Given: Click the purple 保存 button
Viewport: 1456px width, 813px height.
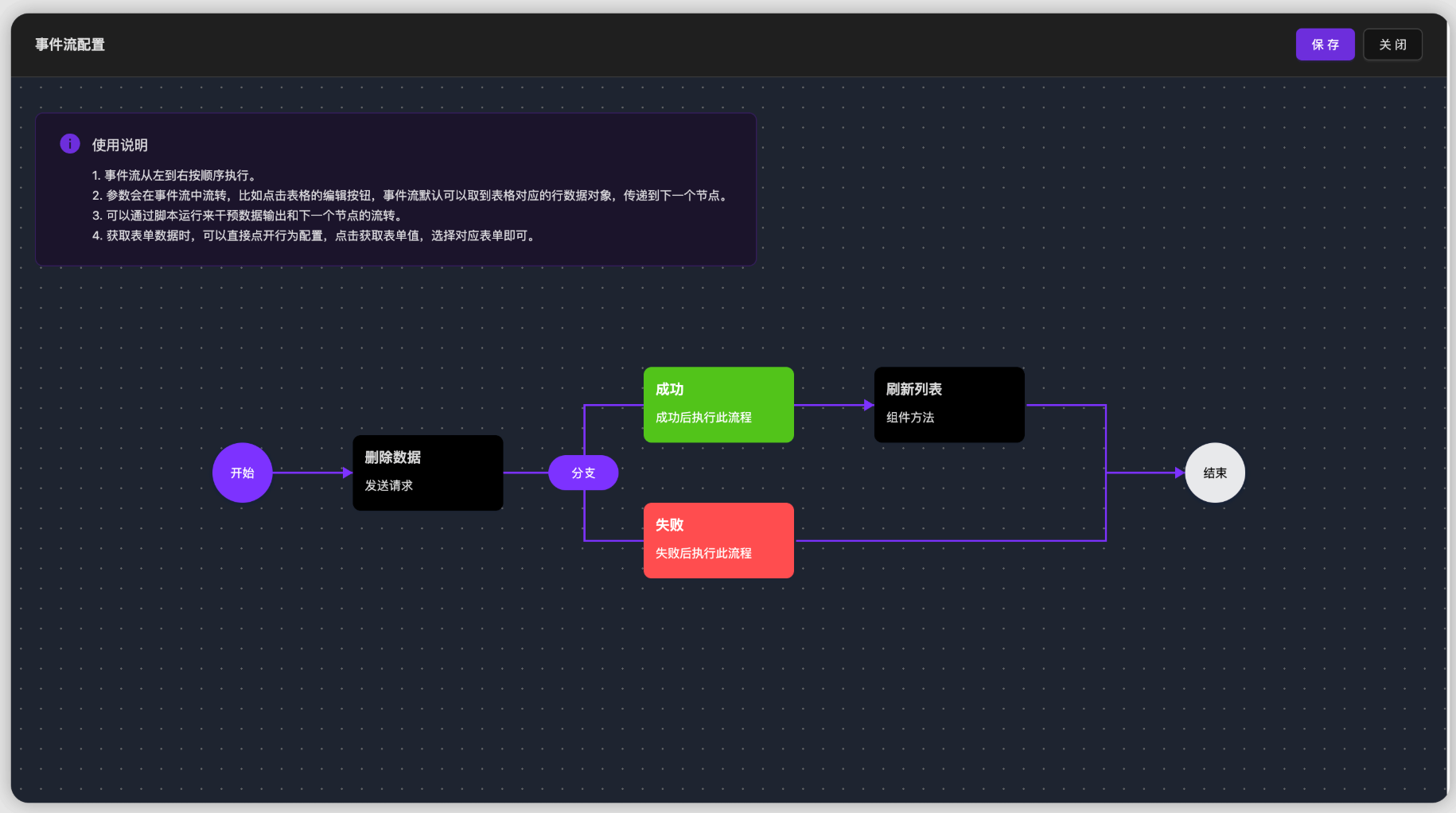Looking at the screenshot, I should tap(1325, 45).
